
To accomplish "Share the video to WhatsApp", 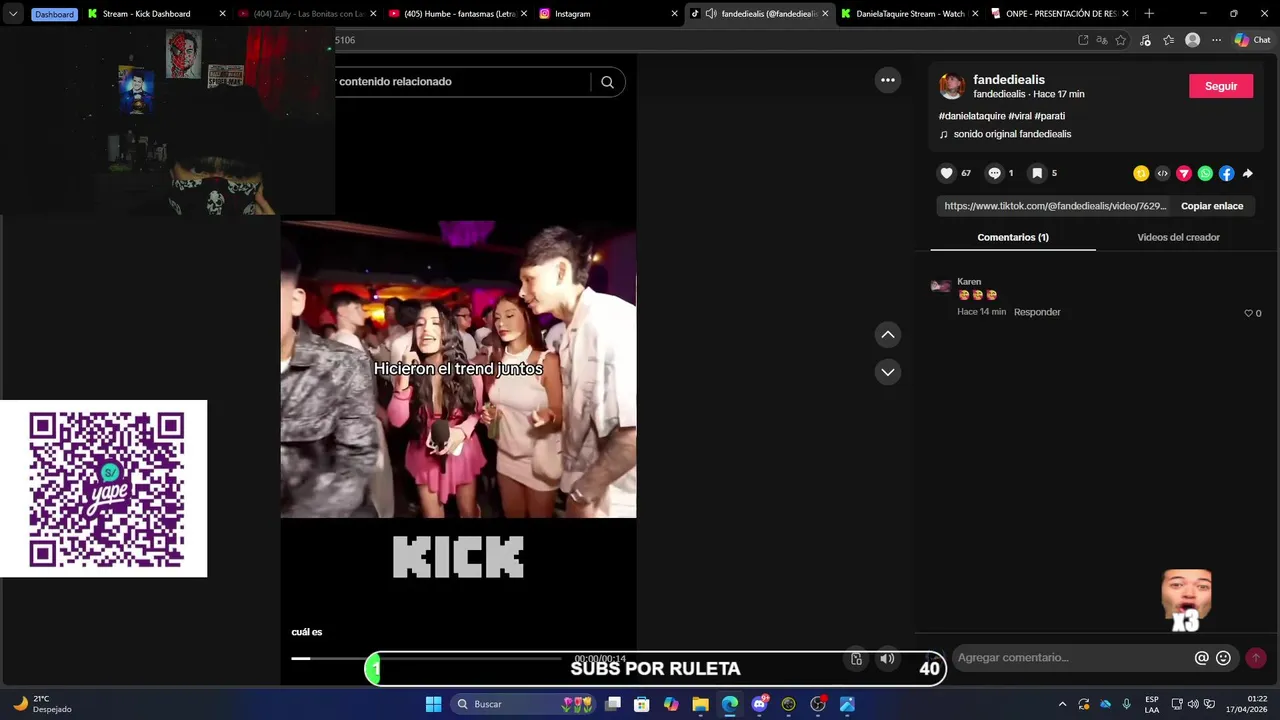I will click(x=1205, y=173).
